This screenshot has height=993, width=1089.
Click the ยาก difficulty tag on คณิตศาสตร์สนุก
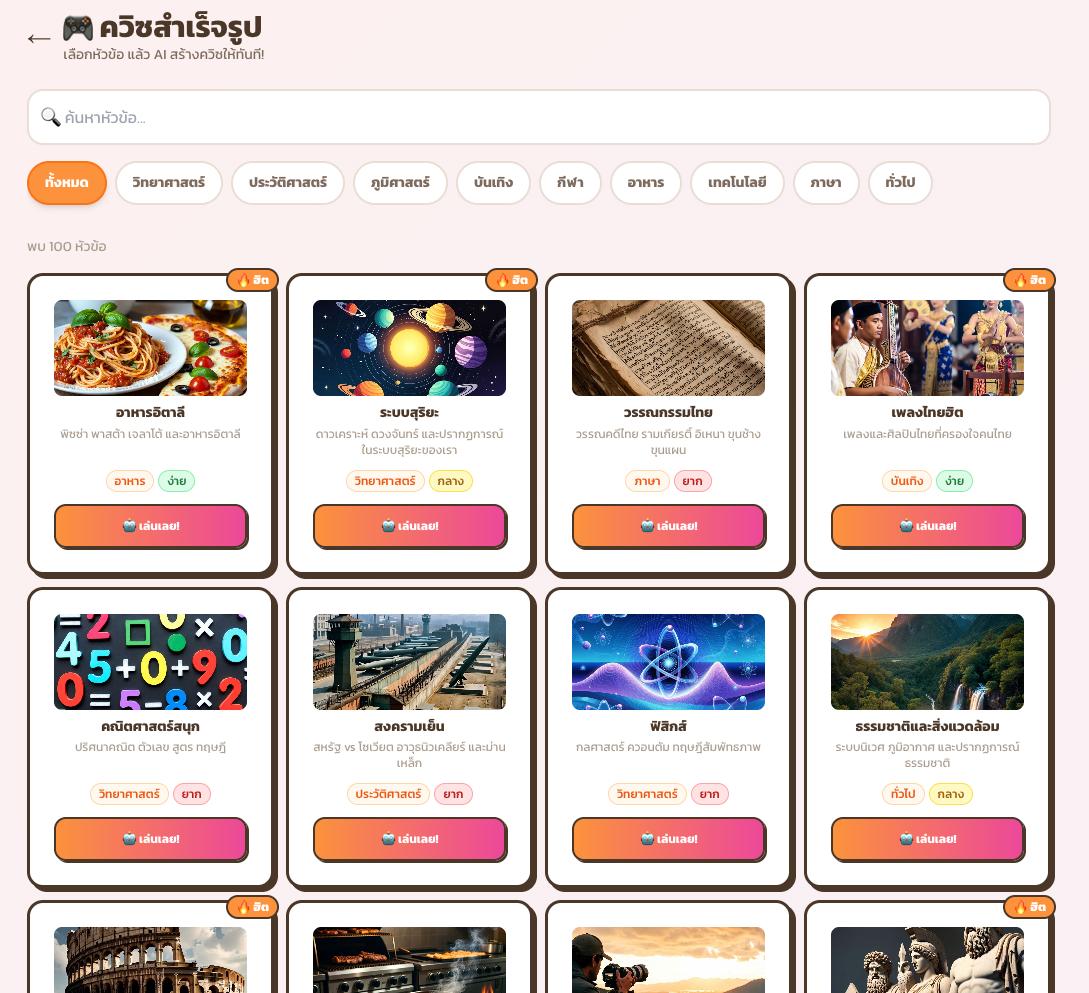click(192, 794)
